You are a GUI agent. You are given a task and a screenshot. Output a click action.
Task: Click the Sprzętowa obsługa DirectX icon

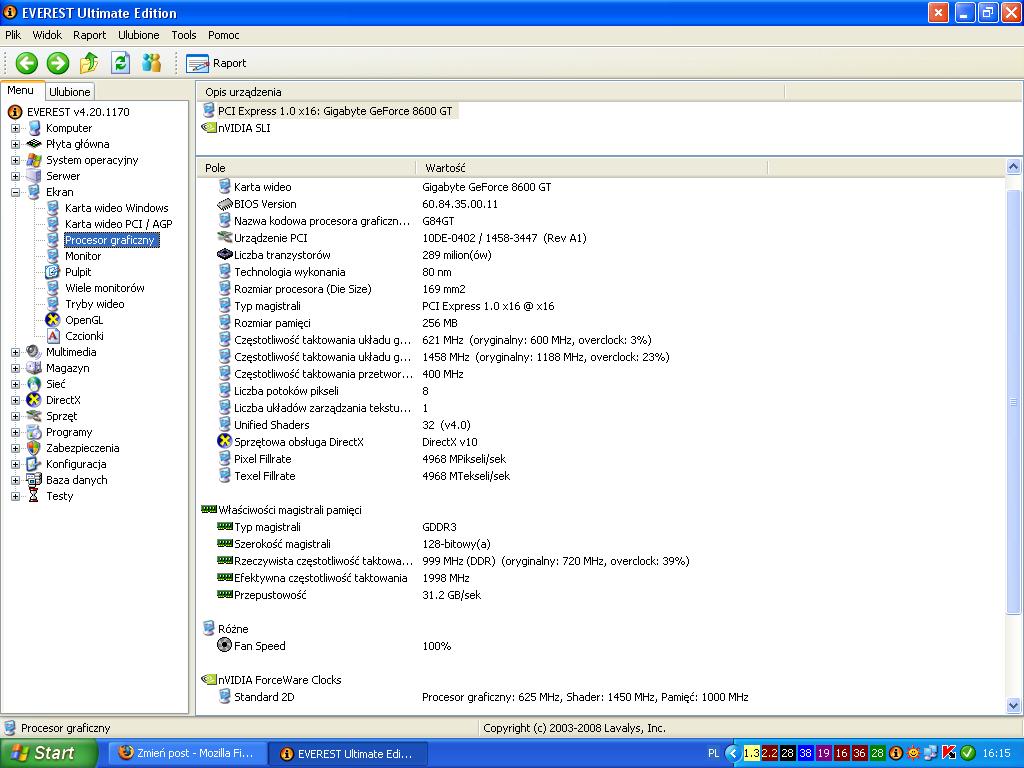(x=225, y=441)
